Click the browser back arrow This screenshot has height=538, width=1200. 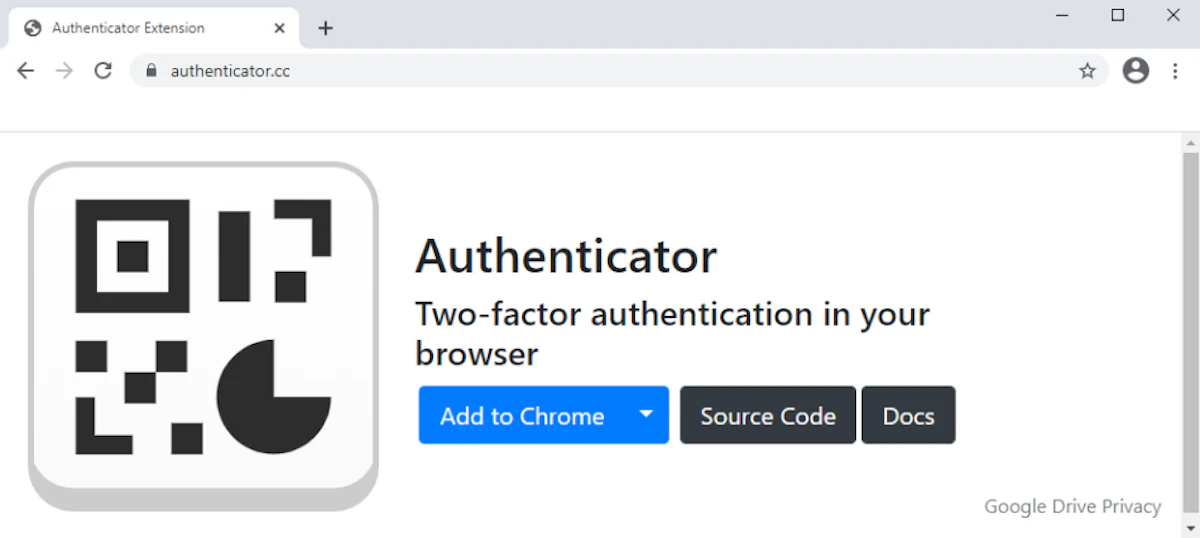25,71
